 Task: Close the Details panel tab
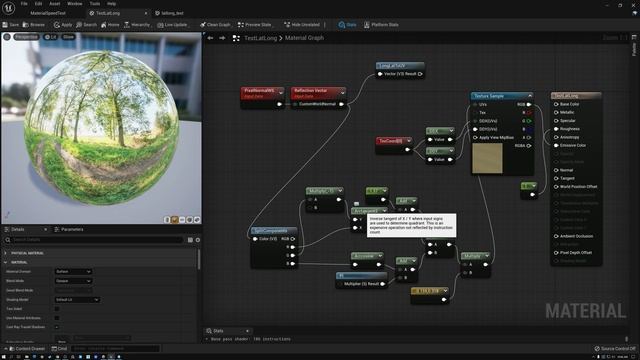[45, 229]
